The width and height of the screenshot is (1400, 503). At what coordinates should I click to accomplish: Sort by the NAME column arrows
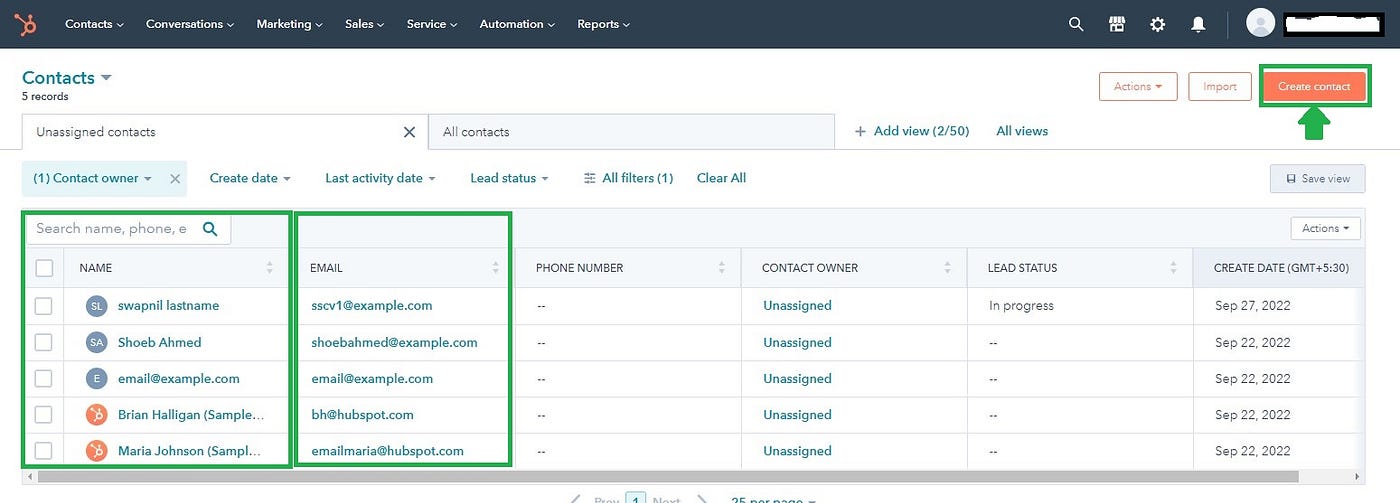tap(269, 268)
